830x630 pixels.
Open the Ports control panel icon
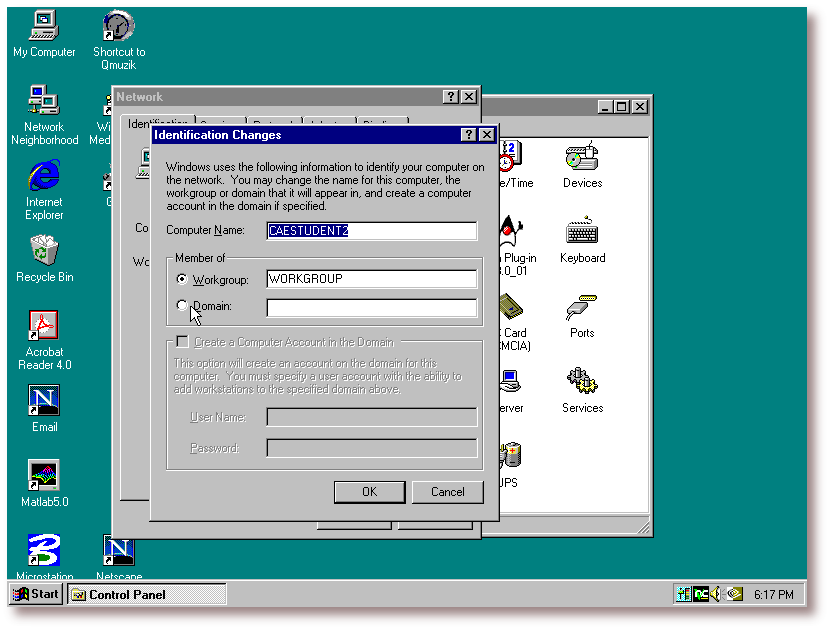point(582,308)
